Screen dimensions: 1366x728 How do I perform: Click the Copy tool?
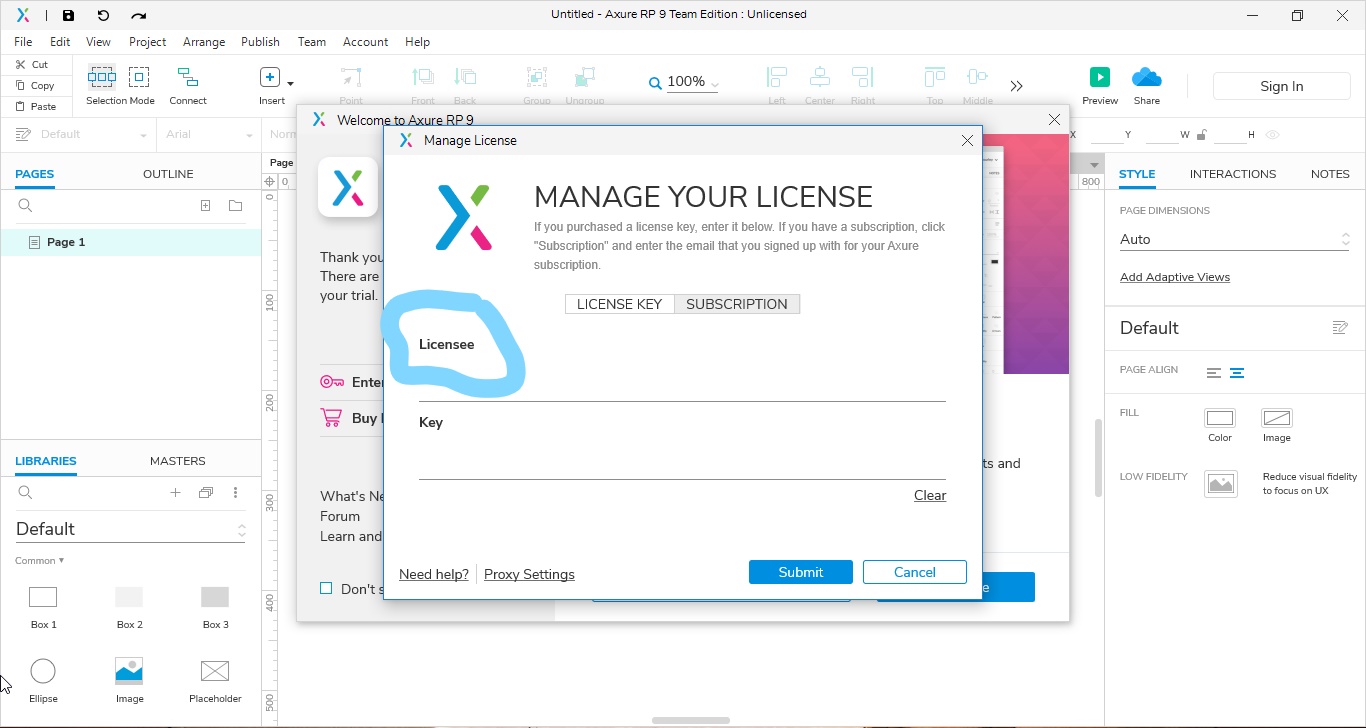[x=34, y=85]
